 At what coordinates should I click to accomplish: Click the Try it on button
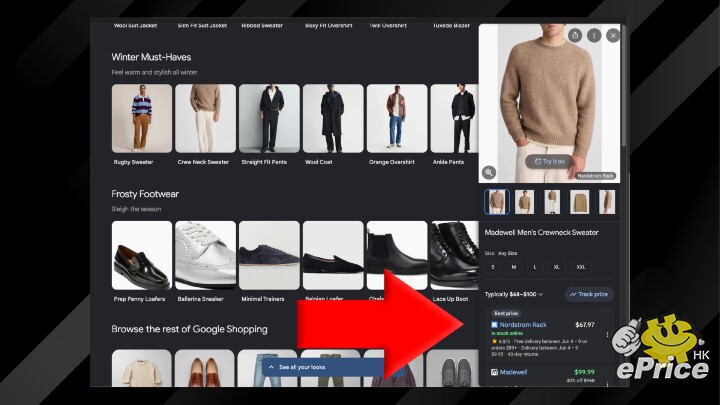[x=549, y=162]
